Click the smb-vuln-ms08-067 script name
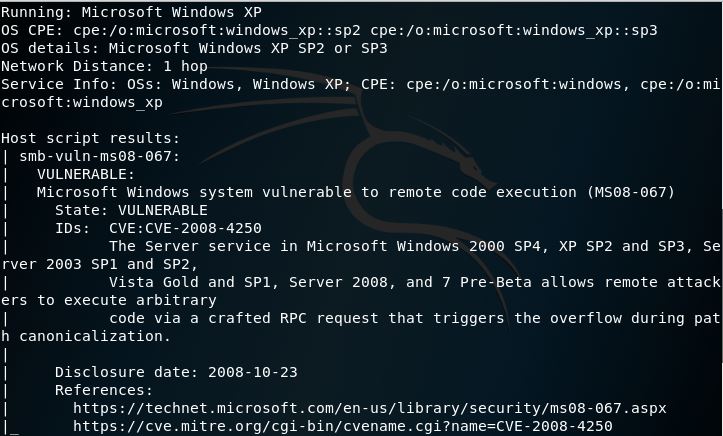The width and height of the screenshot is (723, 436). [x=98, y=156]
